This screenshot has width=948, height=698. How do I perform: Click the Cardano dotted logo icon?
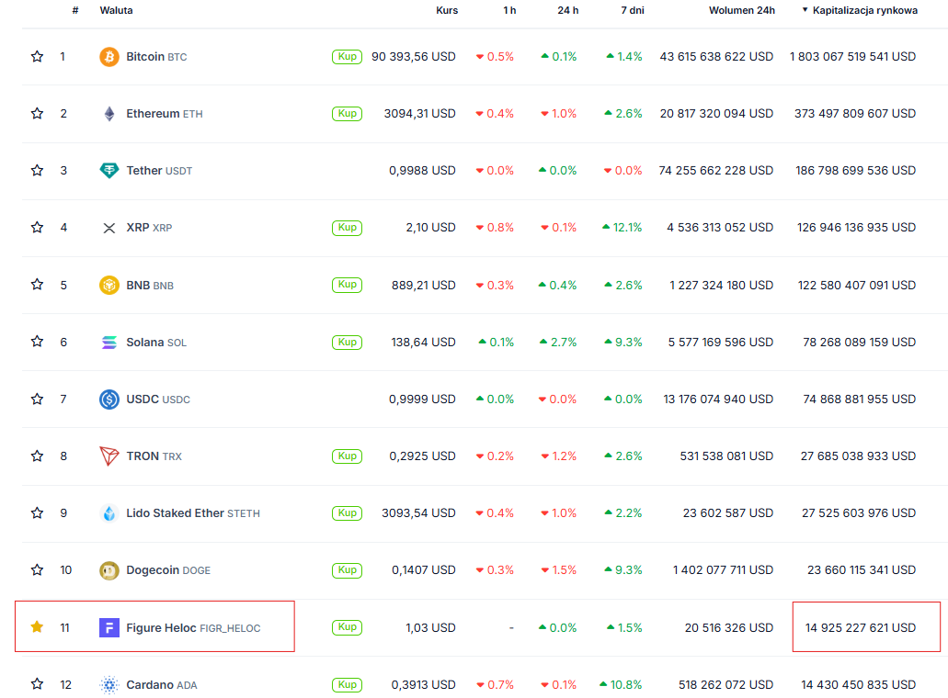click(109, 685)
